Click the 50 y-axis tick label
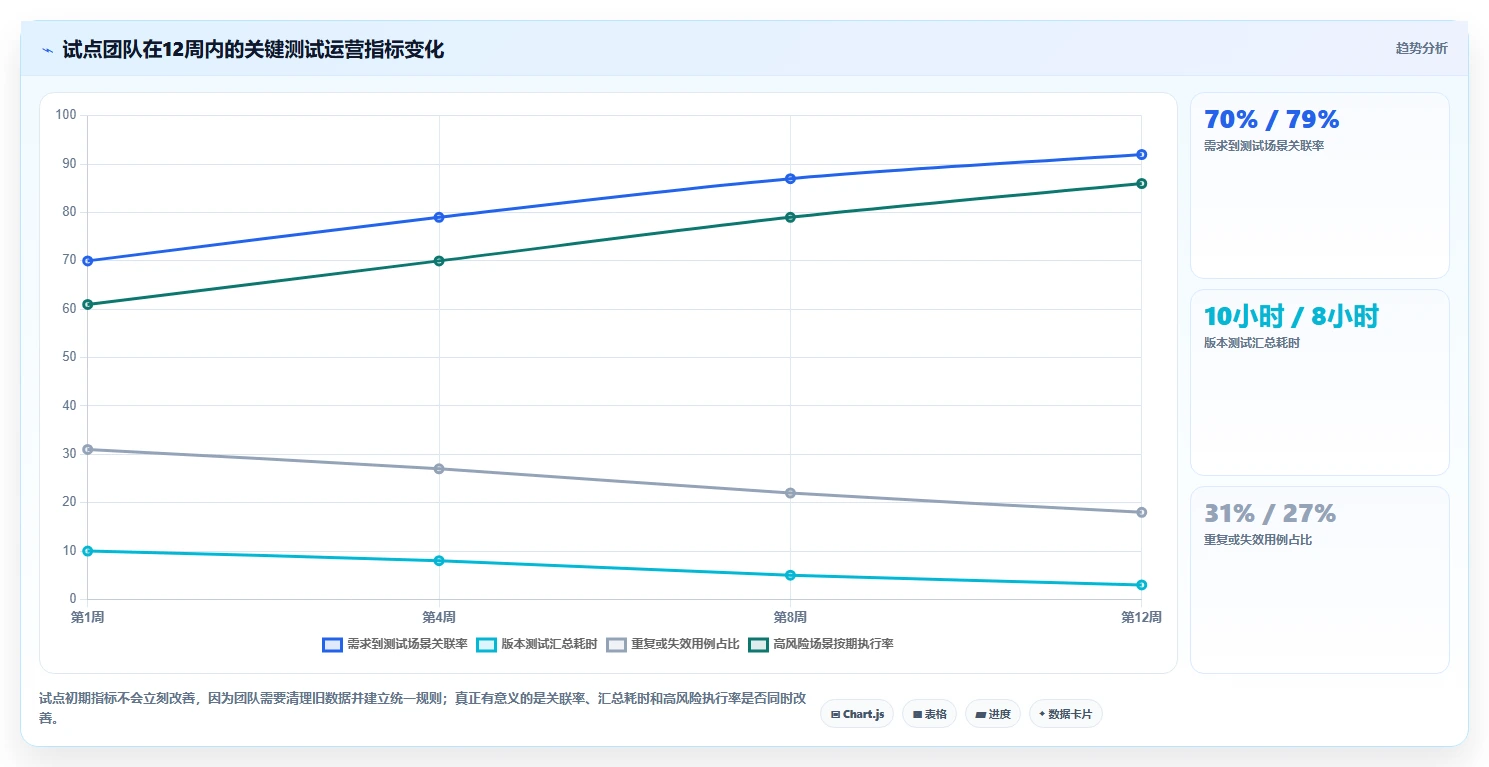Viewport: 1489px width, 767px height. click(x=70, y=357)
